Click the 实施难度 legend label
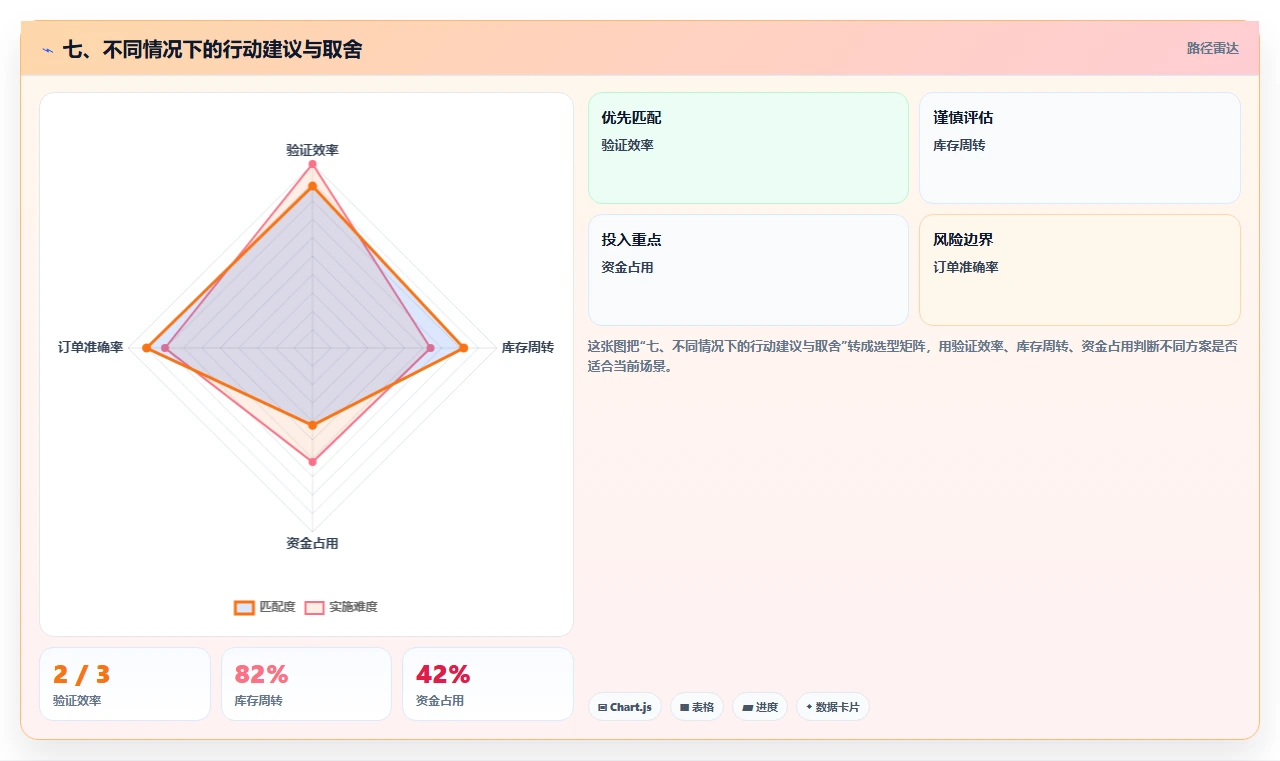Image resolution: width=1280 pixels, height=761 pixels. 353,607
